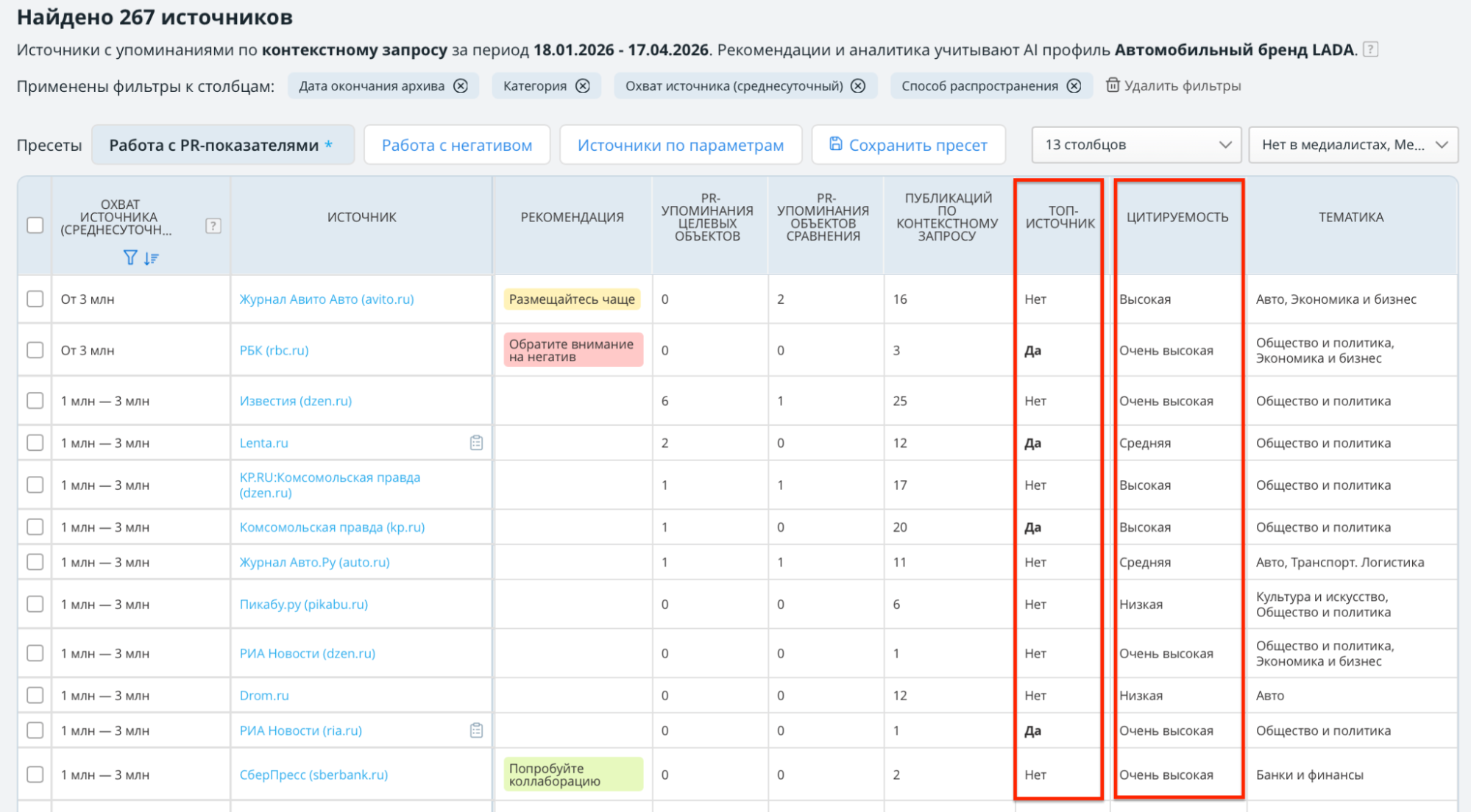Check the Drom.ru row checkbox
1471x812 pixels.
point(35,695)
